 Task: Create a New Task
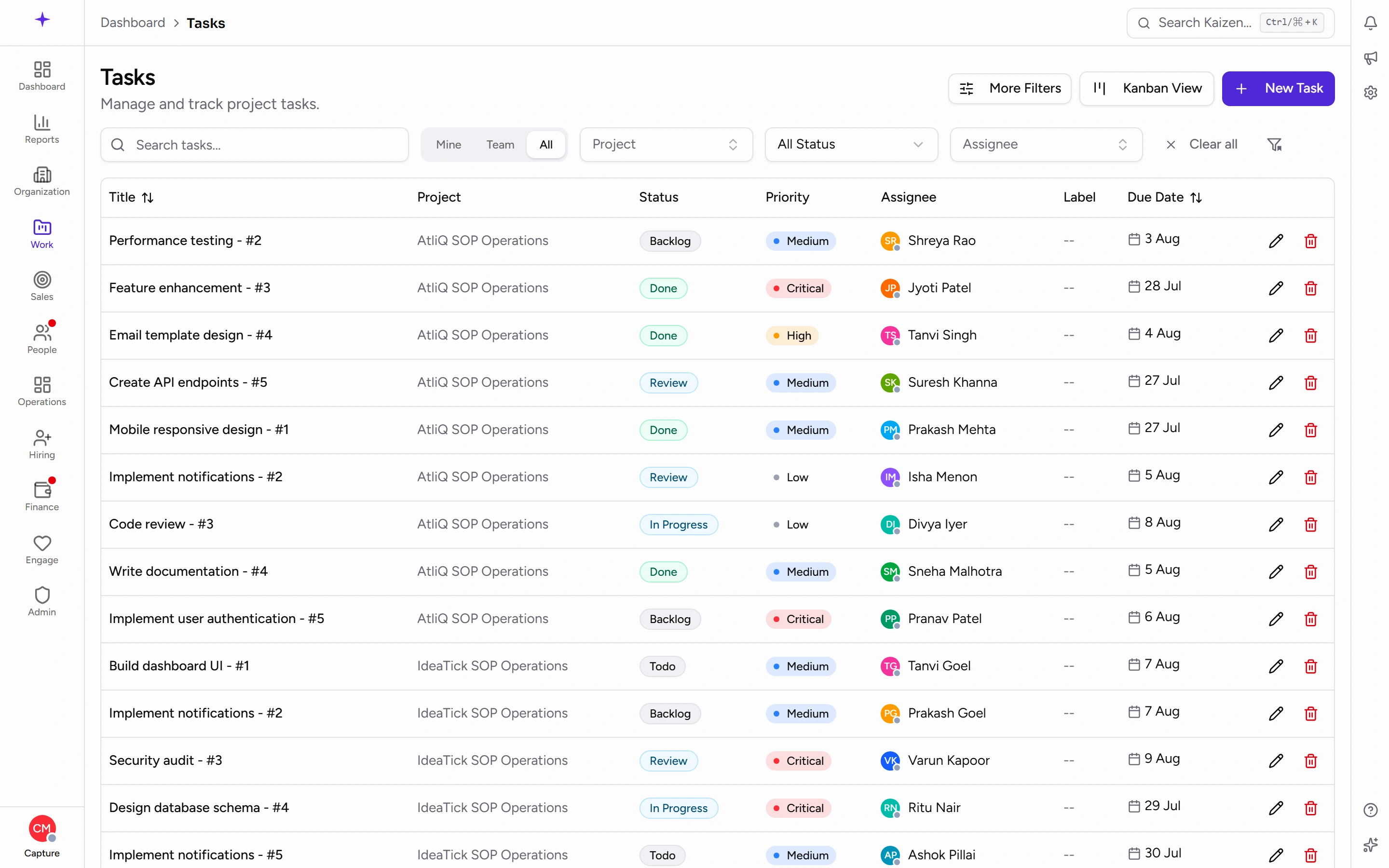click(x=1278, y=88)
